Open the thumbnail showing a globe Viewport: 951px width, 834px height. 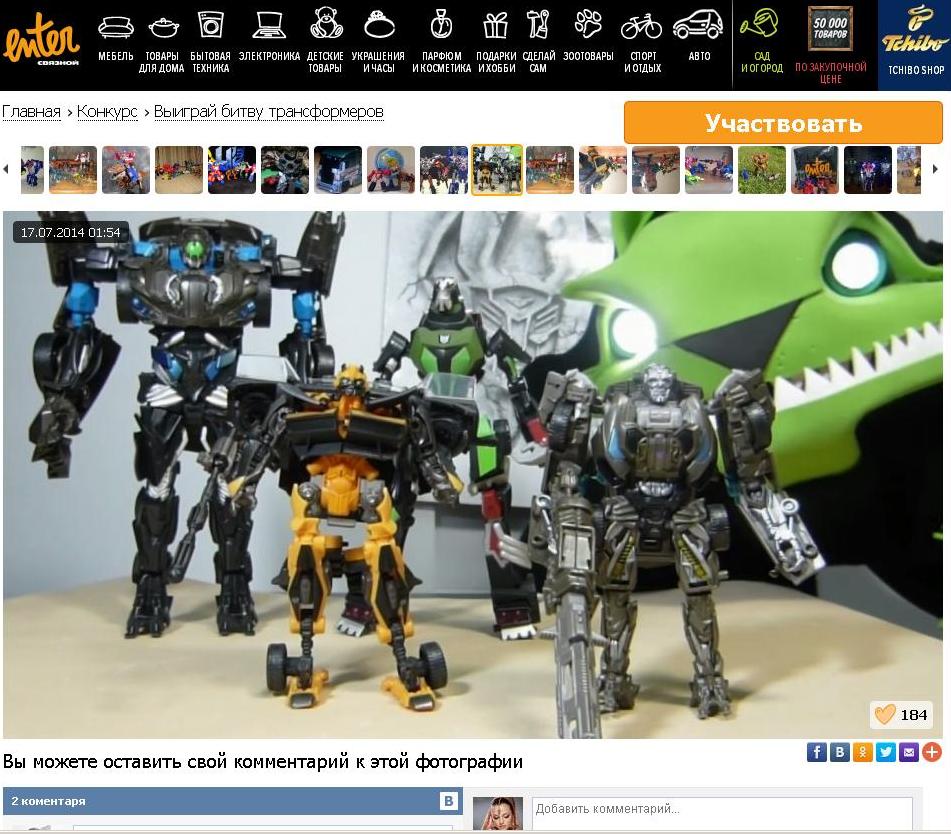[x=391, y=170]
